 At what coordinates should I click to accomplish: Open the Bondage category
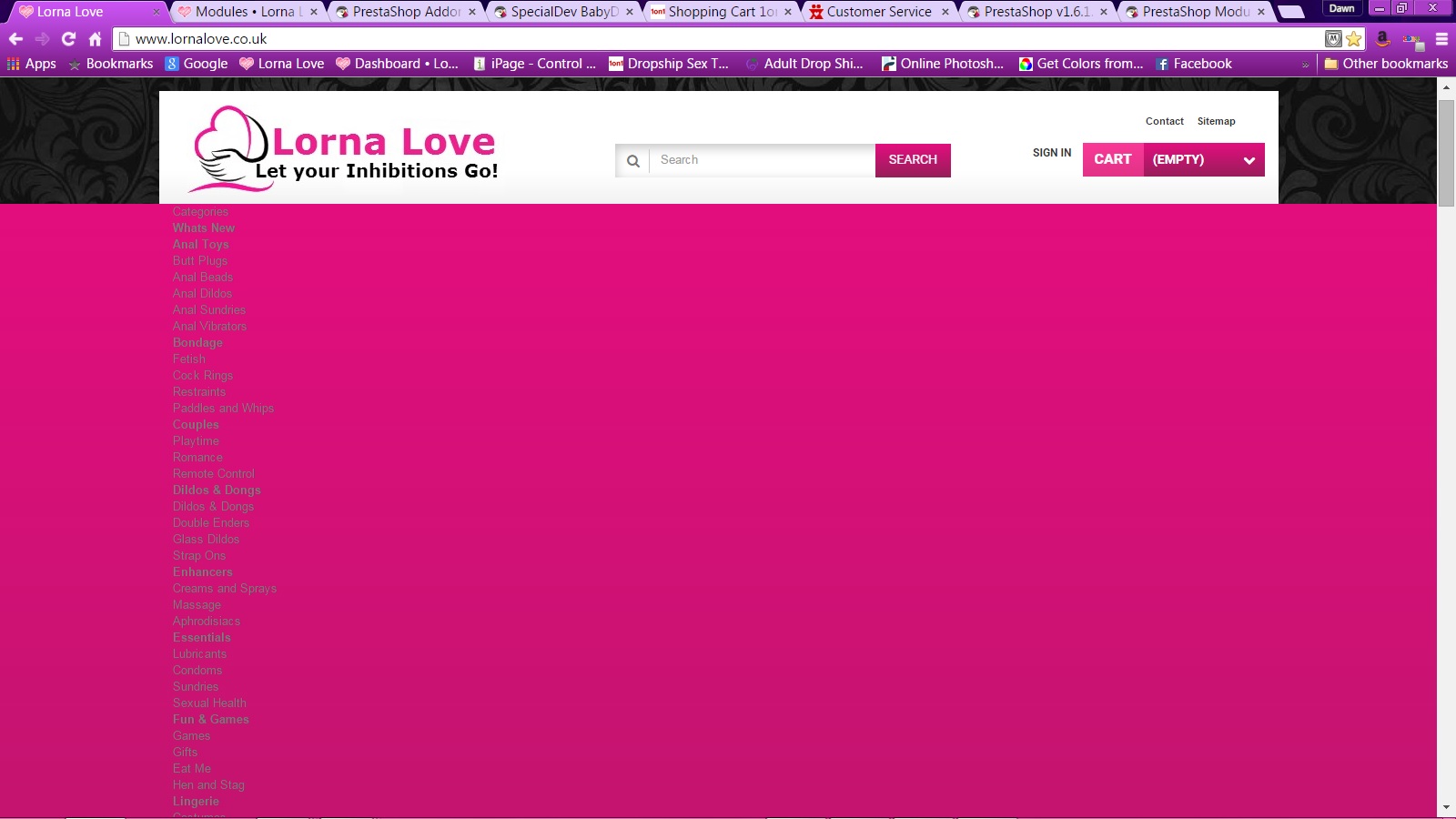click(197, 343)
